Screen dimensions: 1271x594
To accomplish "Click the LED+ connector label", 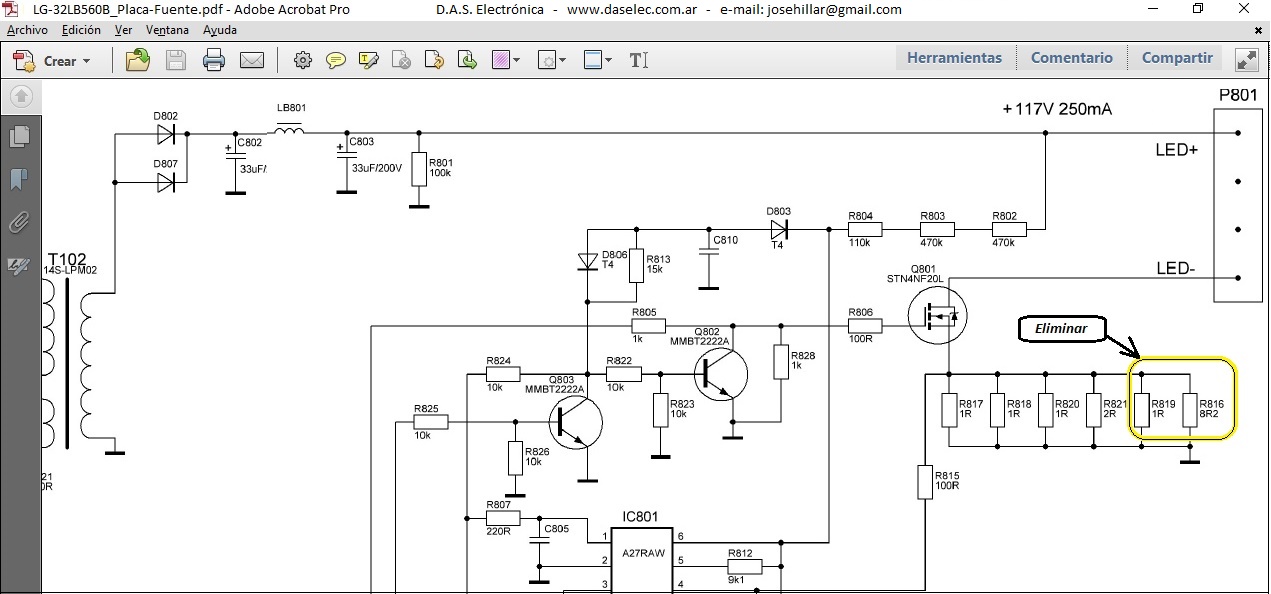I will [x=1177, y=150].
